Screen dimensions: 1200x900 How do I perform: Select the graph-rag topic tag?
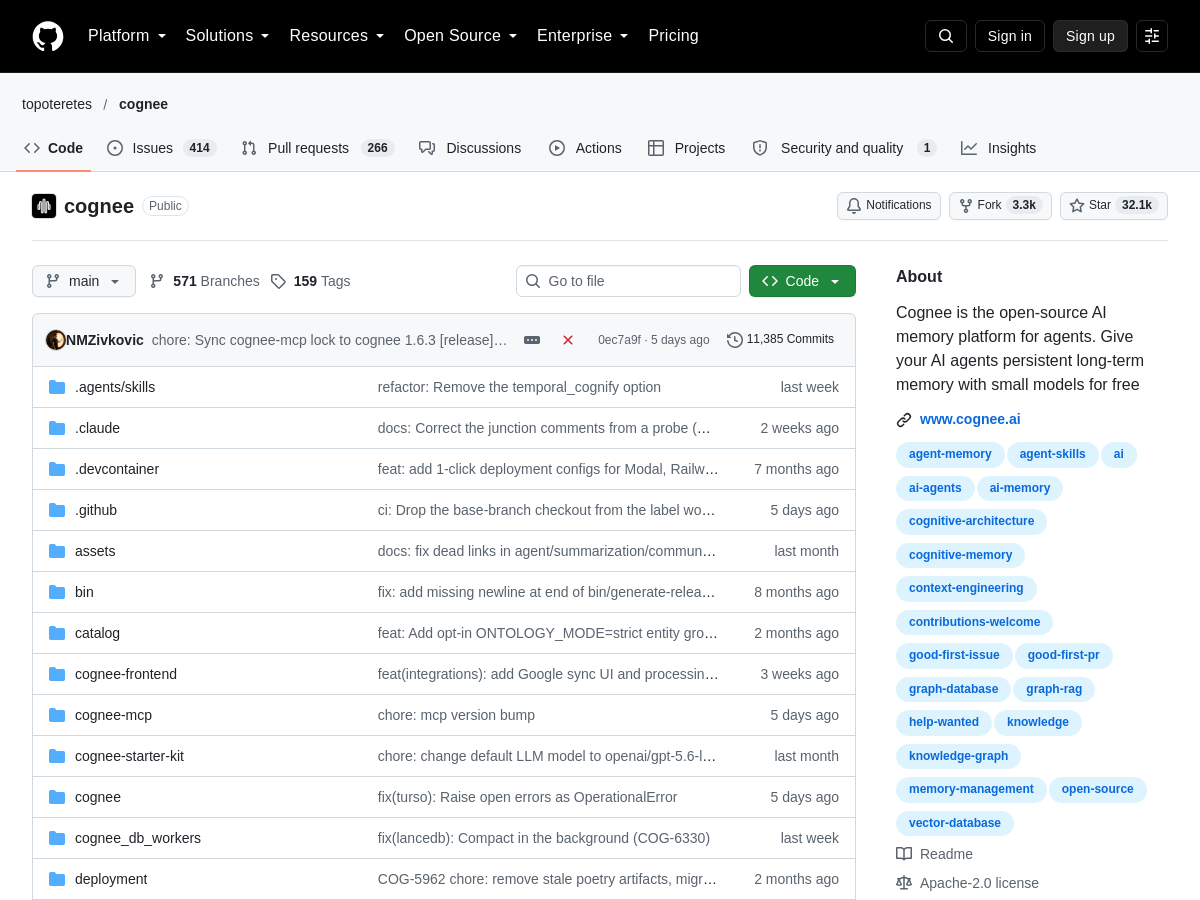[1054, 689]
